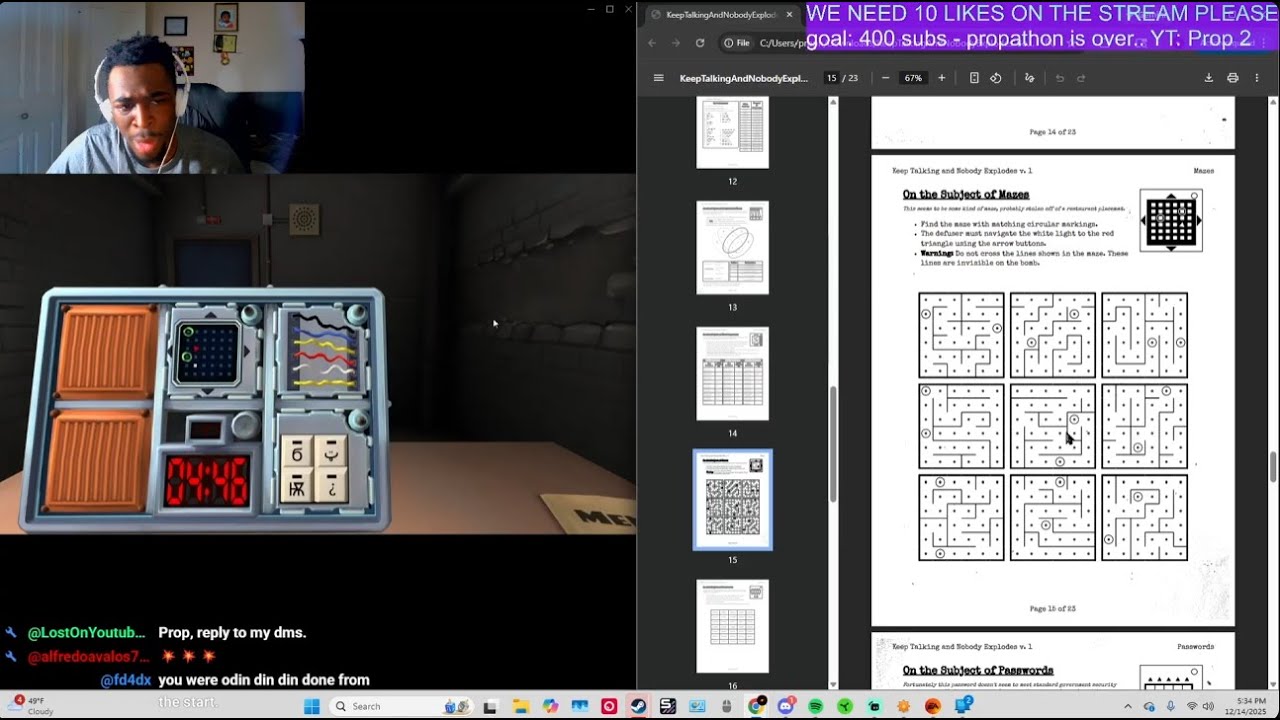This screenshot has height=720, width=1280.
Task: Close the KeepTalkingAndNobodyExplodes browser tab
Action: point(789,15)
